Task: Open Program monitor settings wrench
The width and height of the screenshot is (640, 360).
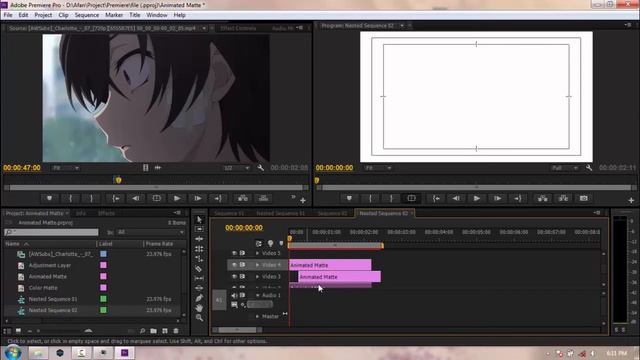Action: click(x=589, y=168)
